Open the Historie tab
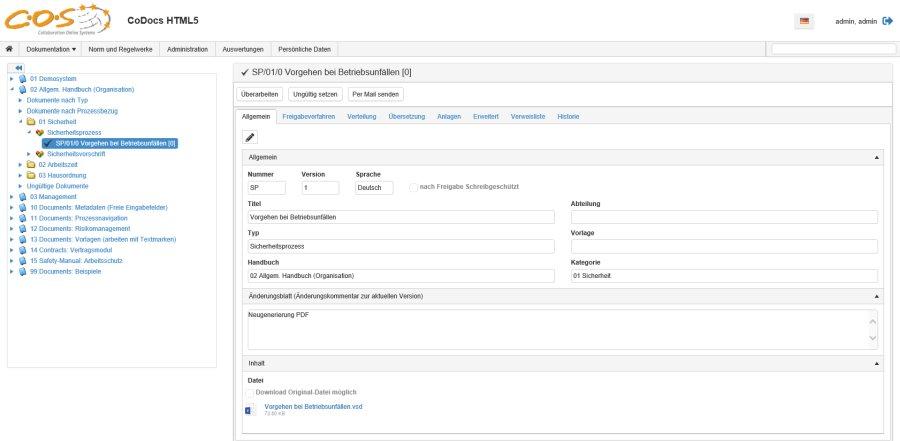 tap(567, 117)
